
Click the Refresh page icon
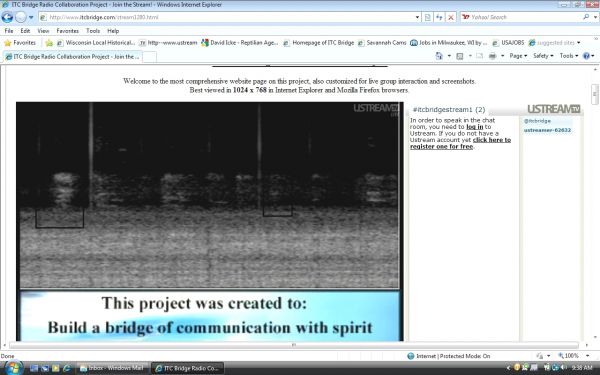tap(439, 17)
